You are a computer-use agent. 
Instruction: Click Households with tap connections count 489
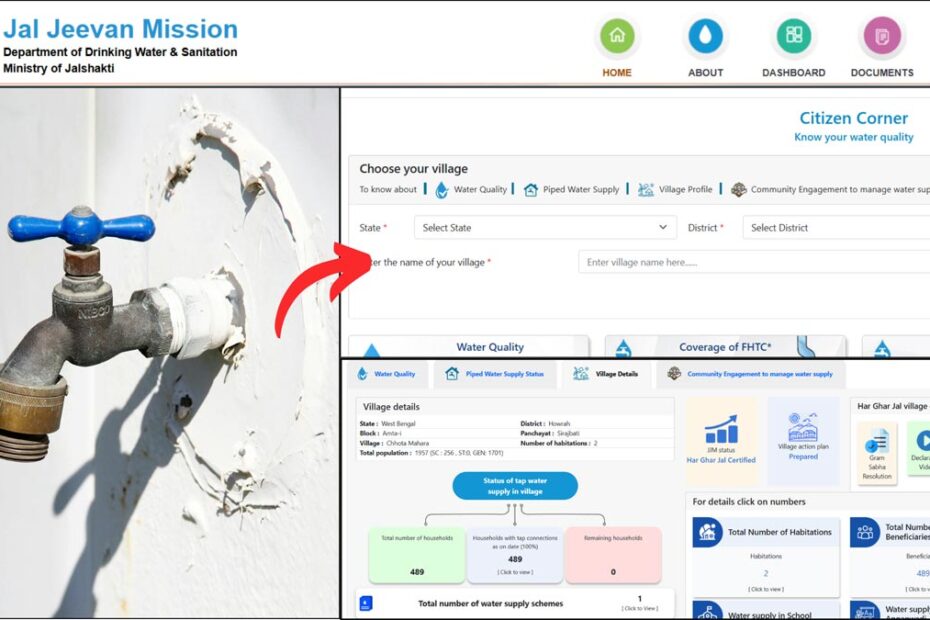coord(515,559)
